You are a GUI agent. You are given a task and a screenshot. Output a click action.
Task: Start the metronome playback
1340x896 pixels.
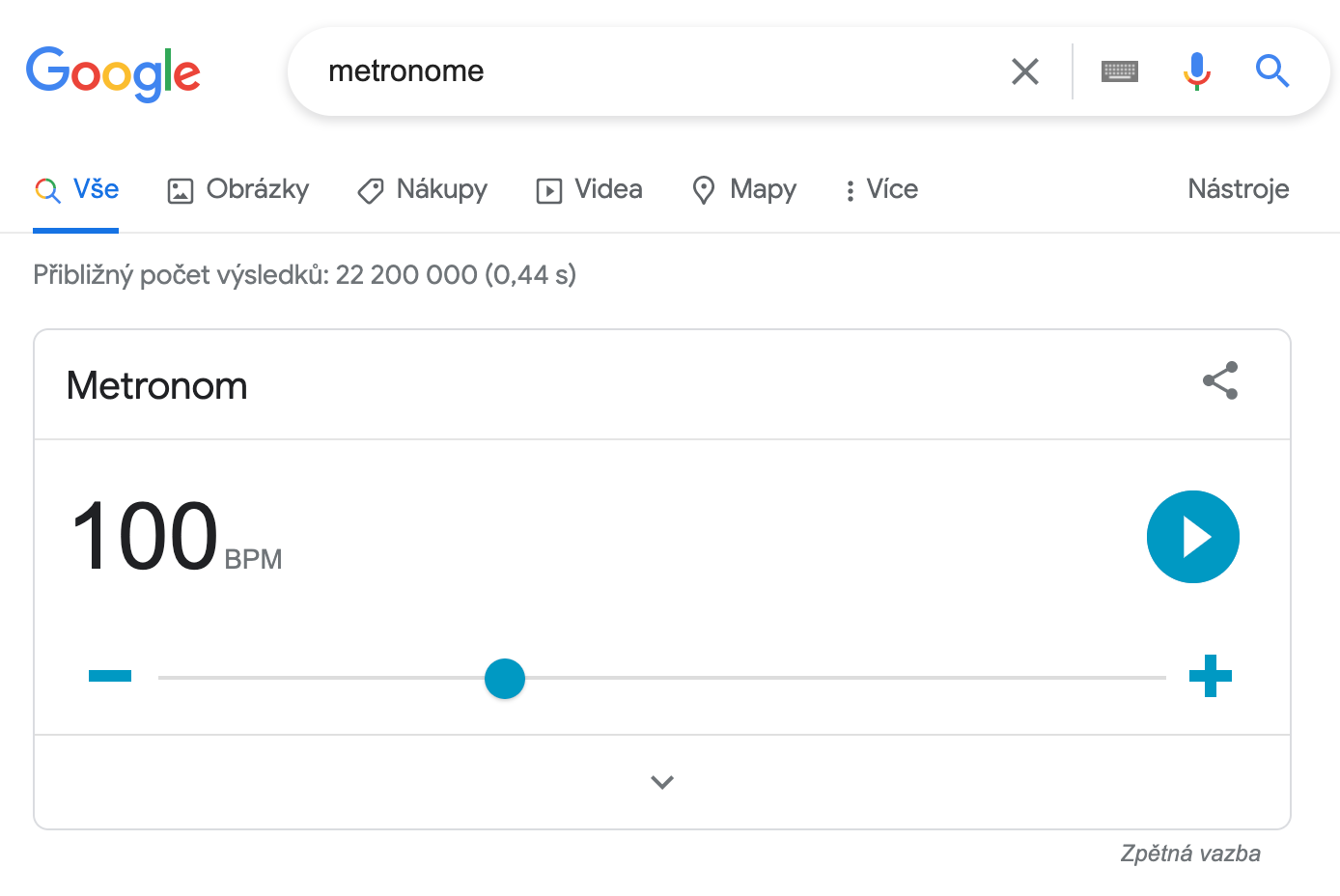1192,537
